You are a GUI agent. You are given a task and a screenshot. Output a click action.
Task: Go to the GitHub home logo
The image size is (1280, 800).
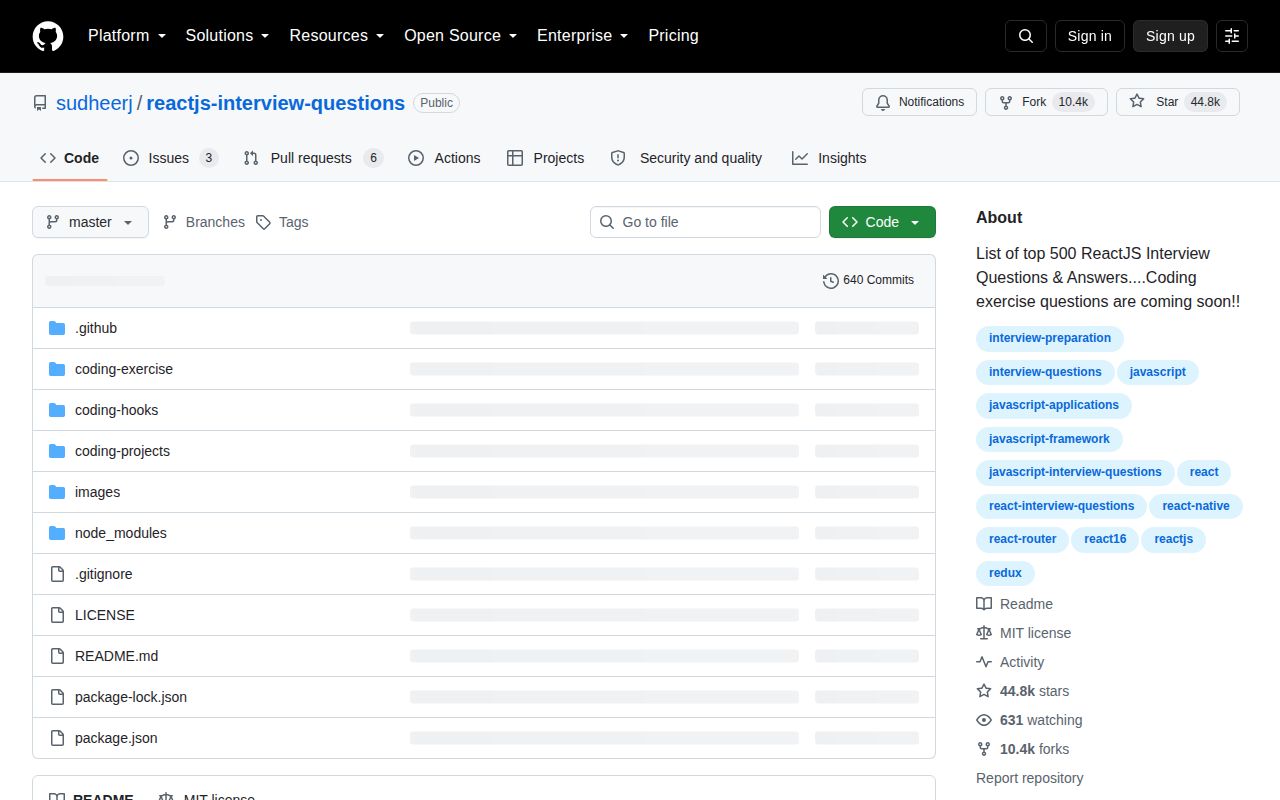[x=48, y=36]
